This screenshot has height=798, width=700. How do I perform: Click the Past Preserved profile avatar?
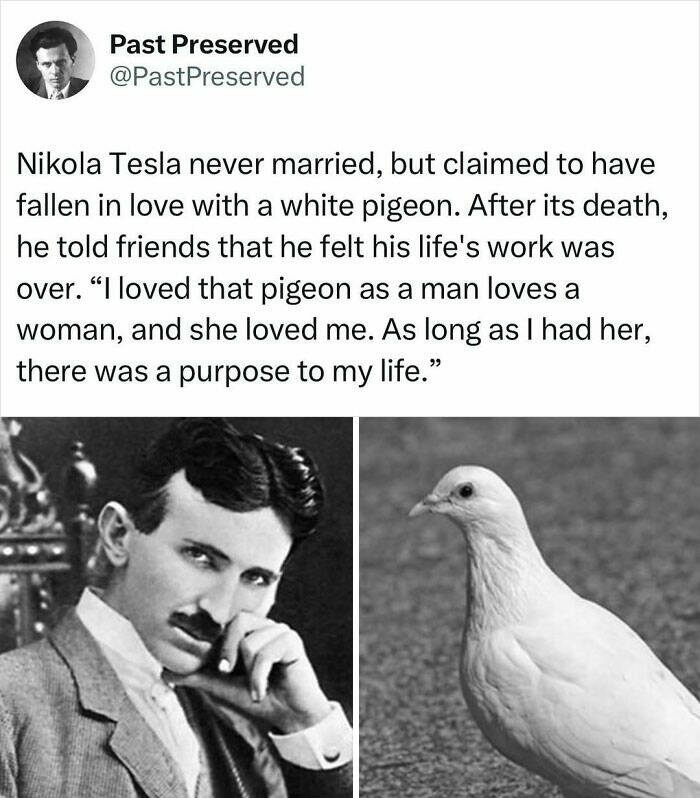57,60
